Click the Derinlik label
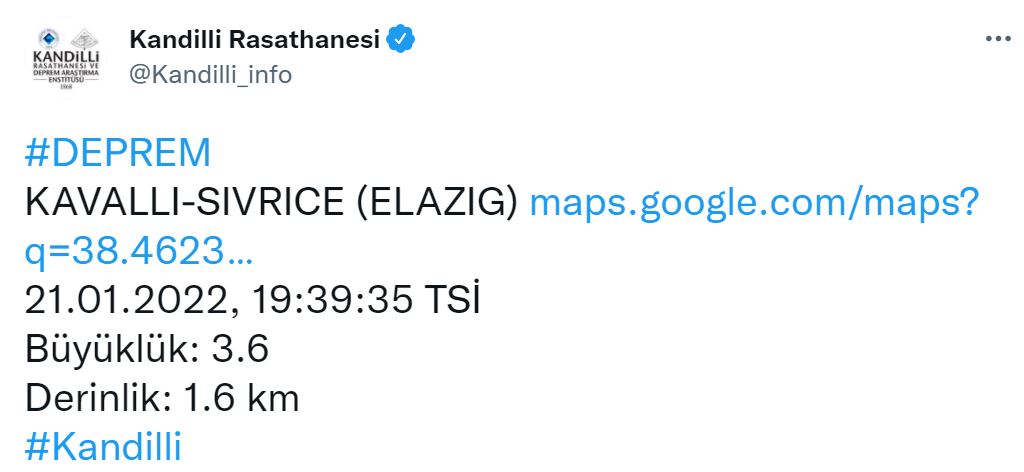 [96, 399]
